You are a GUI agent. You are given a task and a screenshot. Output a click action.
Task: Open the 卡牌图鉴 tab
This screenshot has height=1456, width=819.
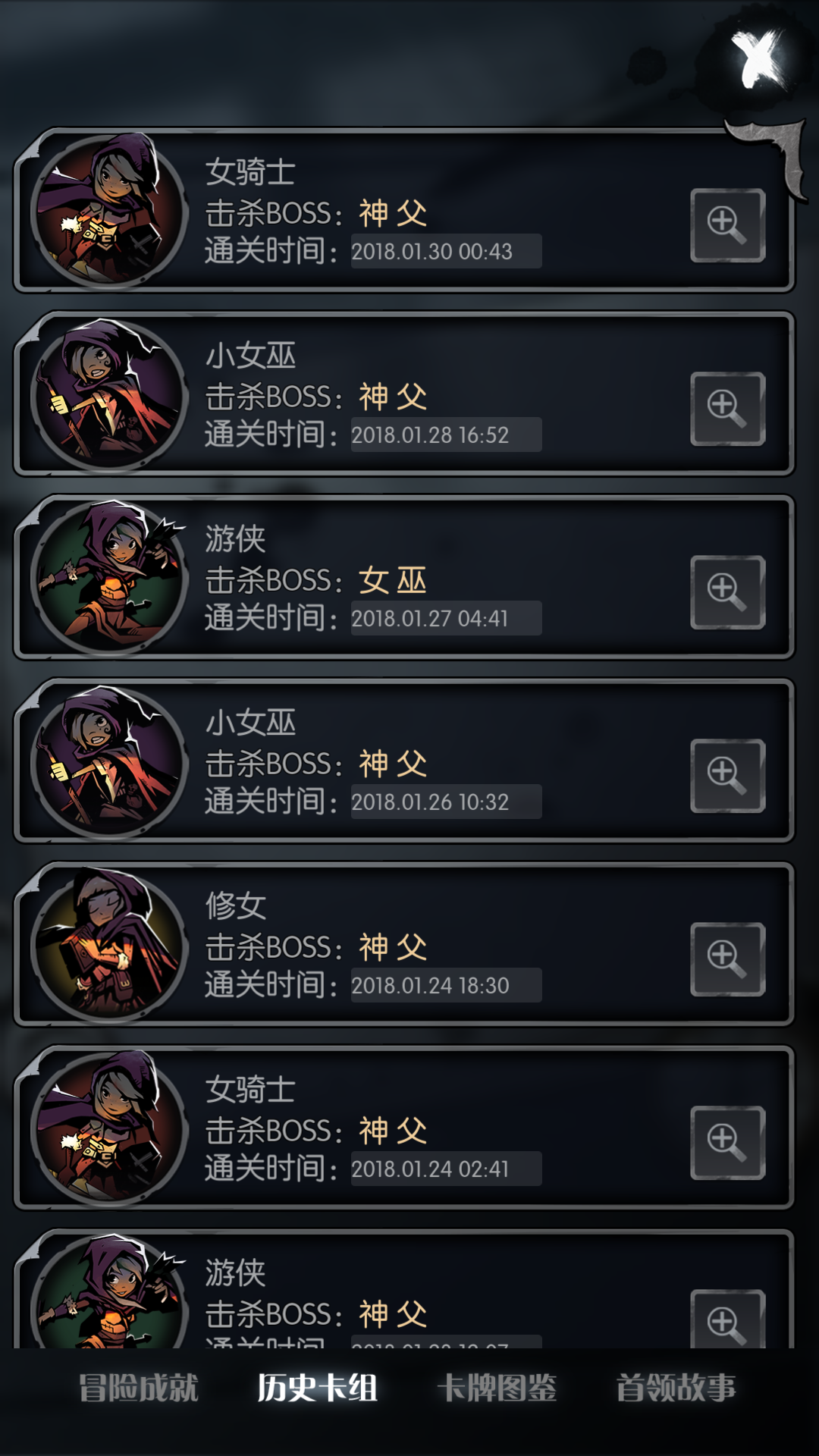[497, 1389]
